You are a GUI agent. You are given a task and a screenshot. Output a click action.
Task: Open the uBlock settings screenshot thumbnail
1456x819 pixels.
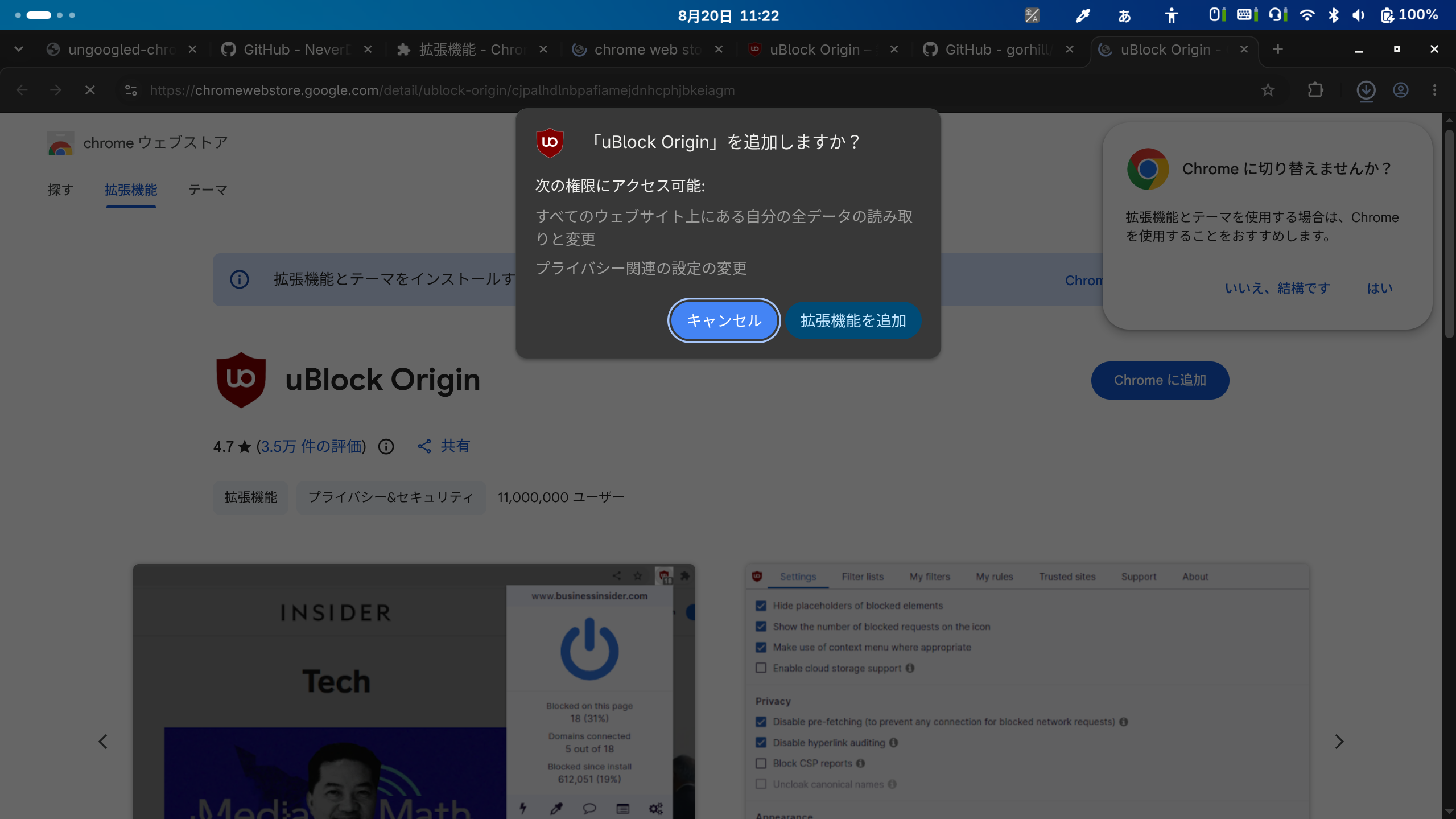[x=1027, y=692]
